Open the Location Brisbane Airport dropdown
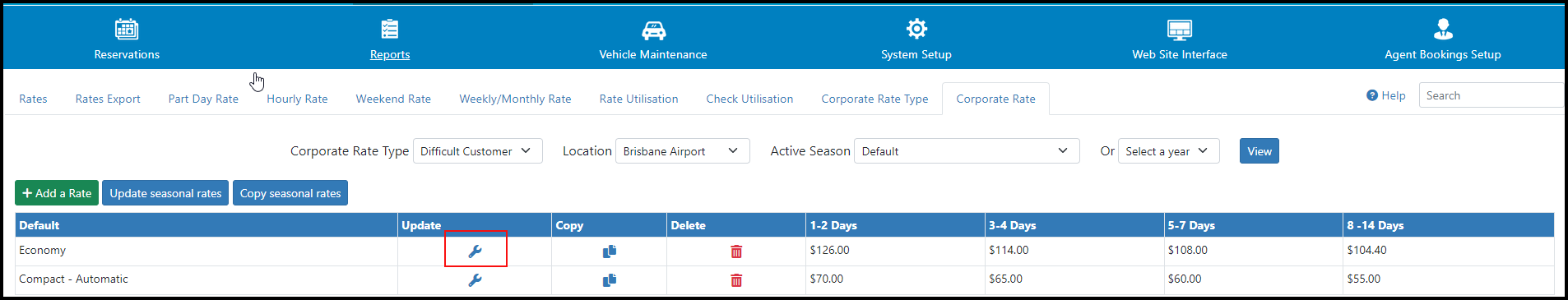Viewport: 1568px width, 300px height. [682, 151]
